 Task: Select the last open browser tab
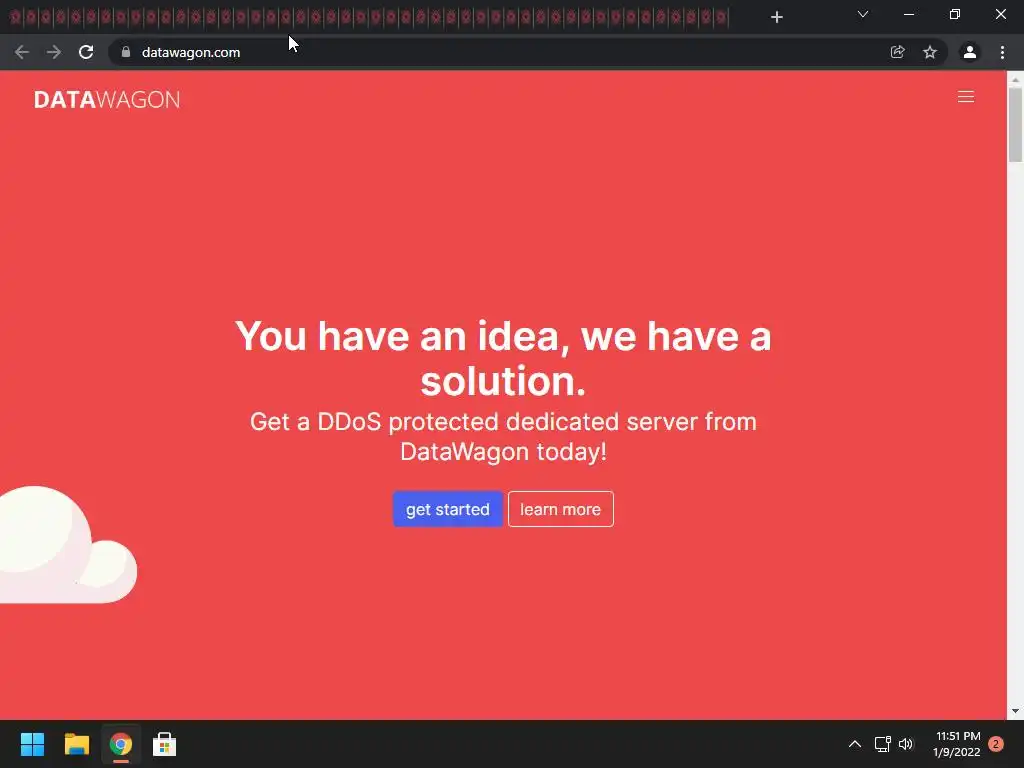[x=721, y=18]
